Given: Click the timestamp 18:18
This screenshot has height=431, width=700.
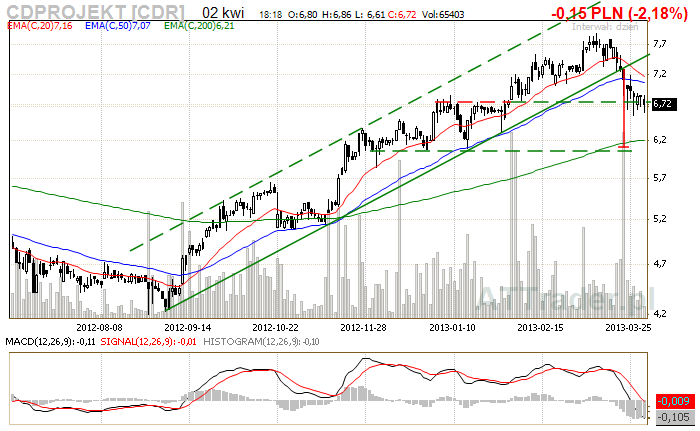Looking at the screenshot, I should point(271,15).
